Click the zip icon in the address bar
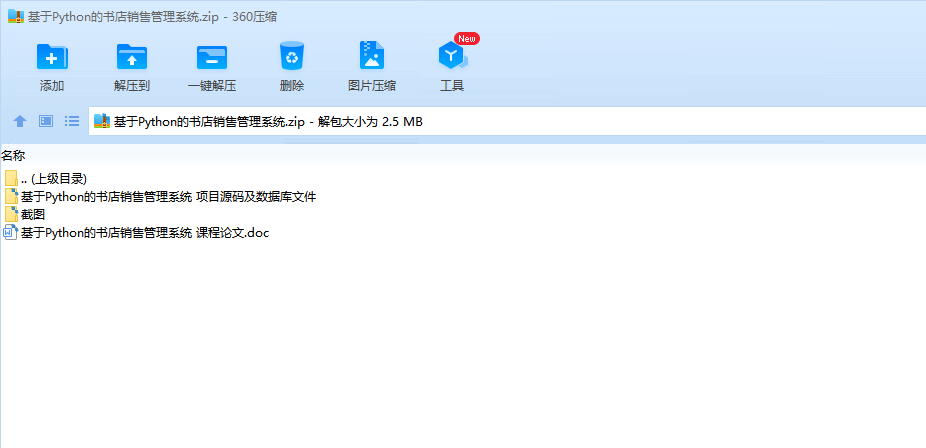Image resolution: width=926 pixels, height=448 pixels. (102, 121)
